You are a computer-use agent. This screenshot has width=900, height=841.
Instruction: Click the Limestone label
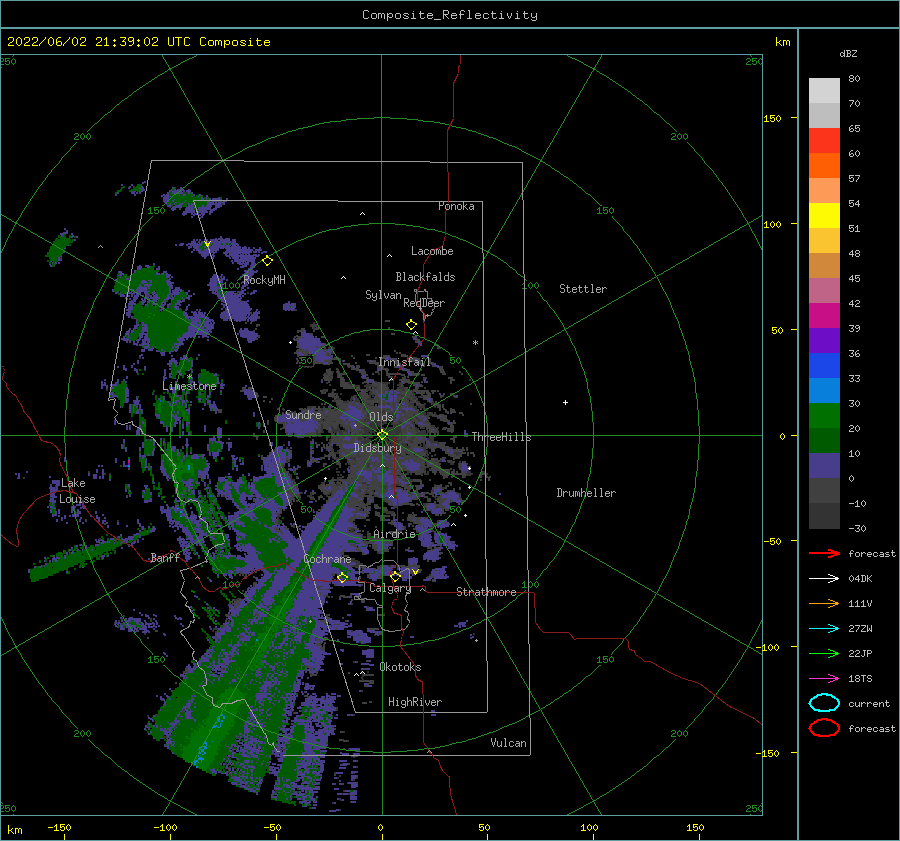pyautogui.click(x=189, y=386)
